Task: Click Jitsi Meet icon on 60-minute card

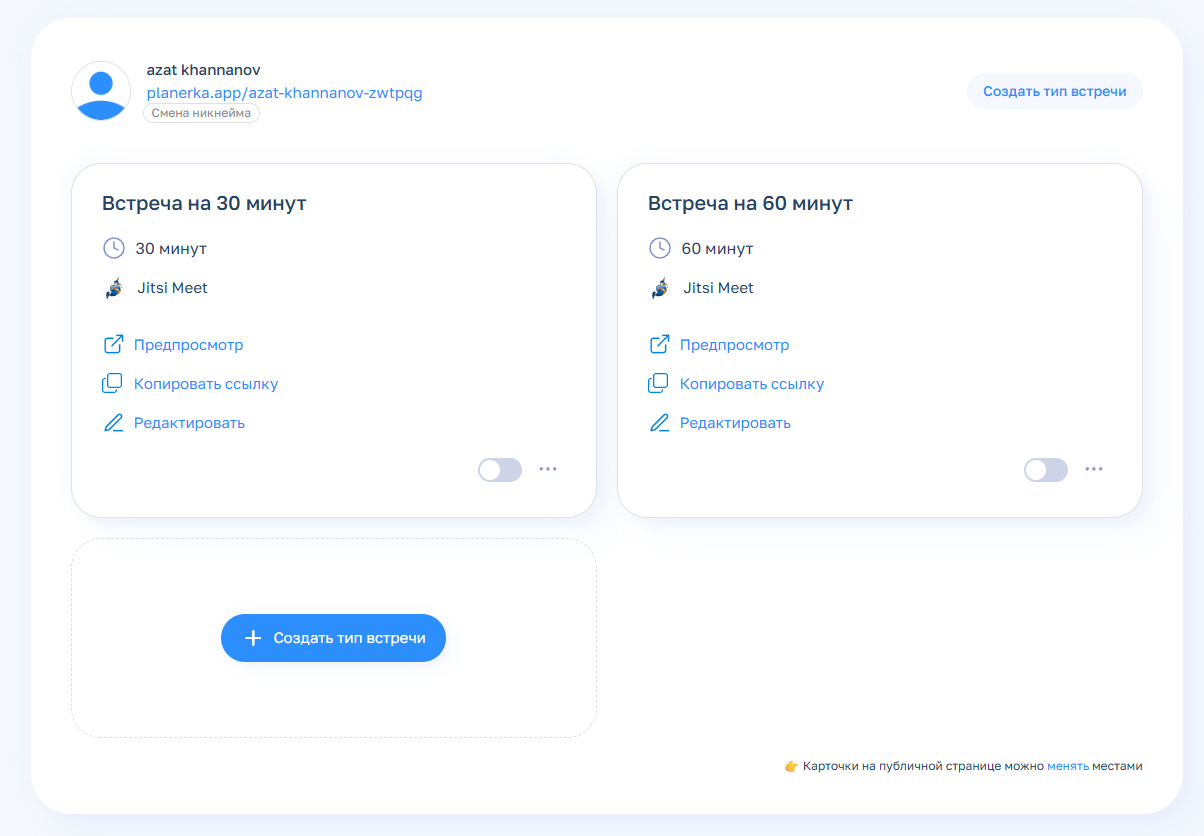Action: (659, 288)
